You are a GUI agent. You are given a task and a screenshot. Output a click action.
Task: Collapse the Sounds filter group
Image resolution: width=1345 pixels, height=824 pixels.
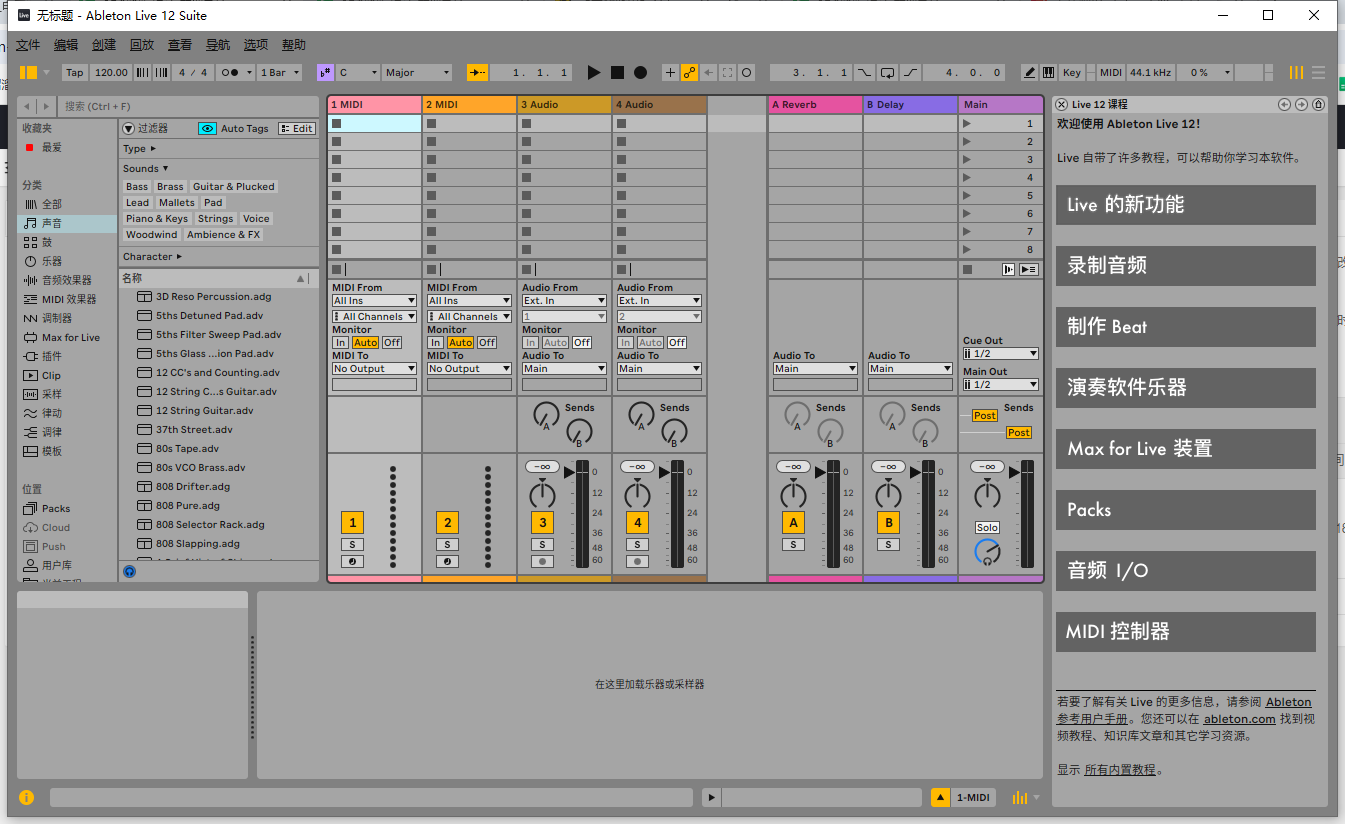(146, 168)
